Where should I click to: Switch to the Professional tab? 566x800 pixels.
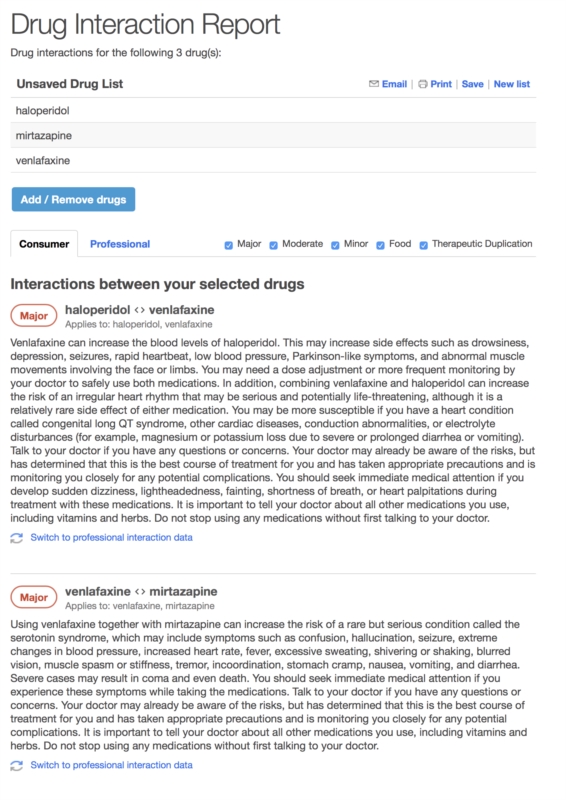click(120, 244)
